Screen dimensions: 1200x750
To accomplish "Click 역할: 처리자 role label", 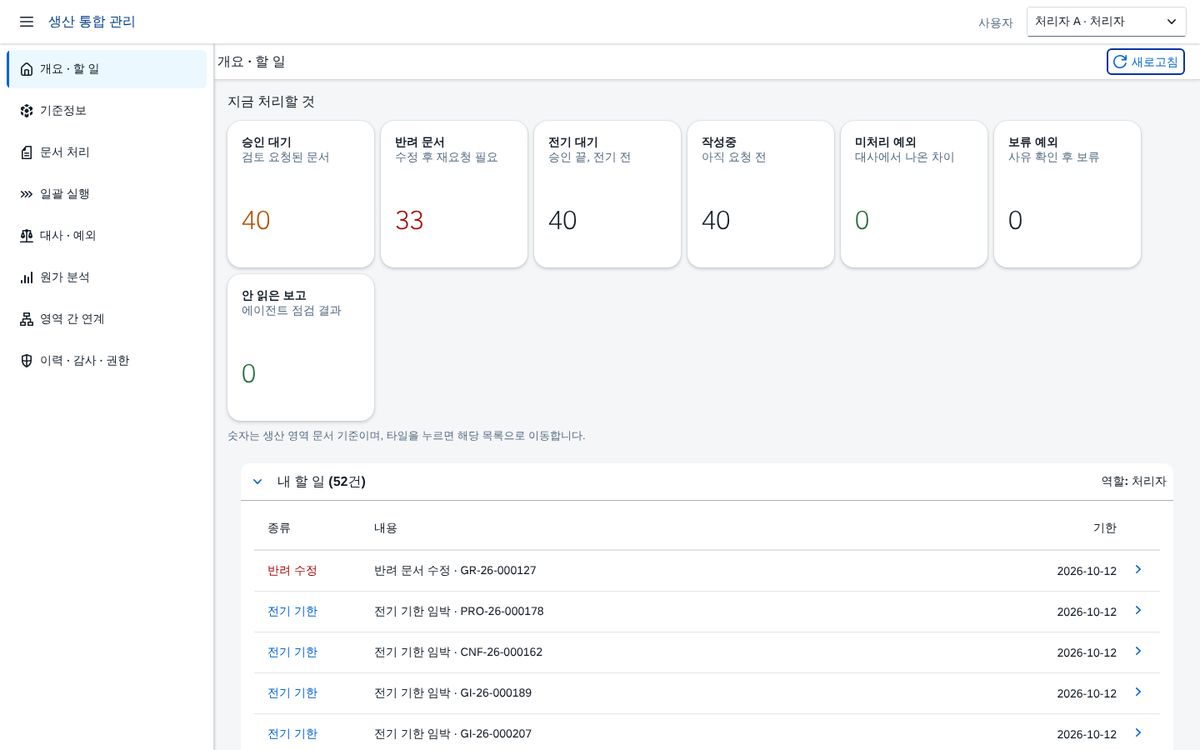I will (1134, 481).
